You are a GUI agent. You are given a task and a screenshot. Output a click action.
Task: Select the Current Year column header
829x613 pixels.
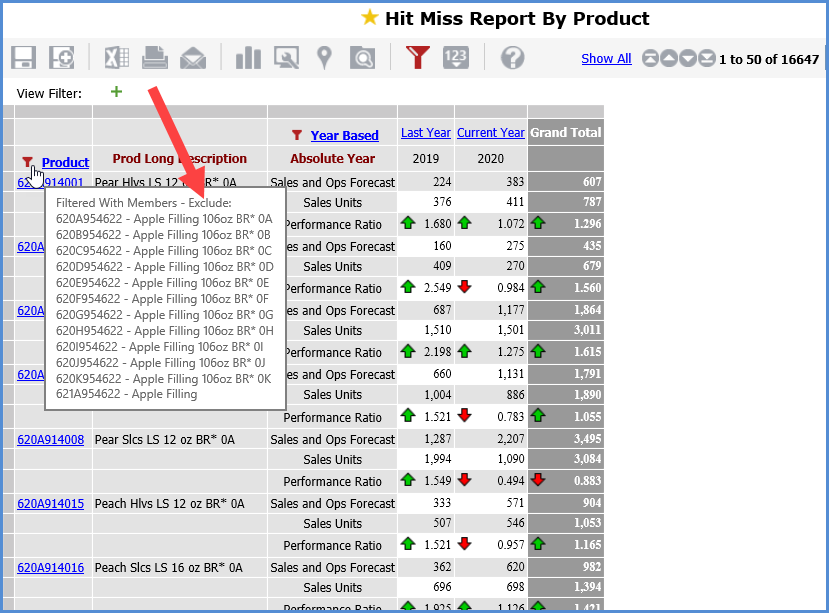[490, 133]
